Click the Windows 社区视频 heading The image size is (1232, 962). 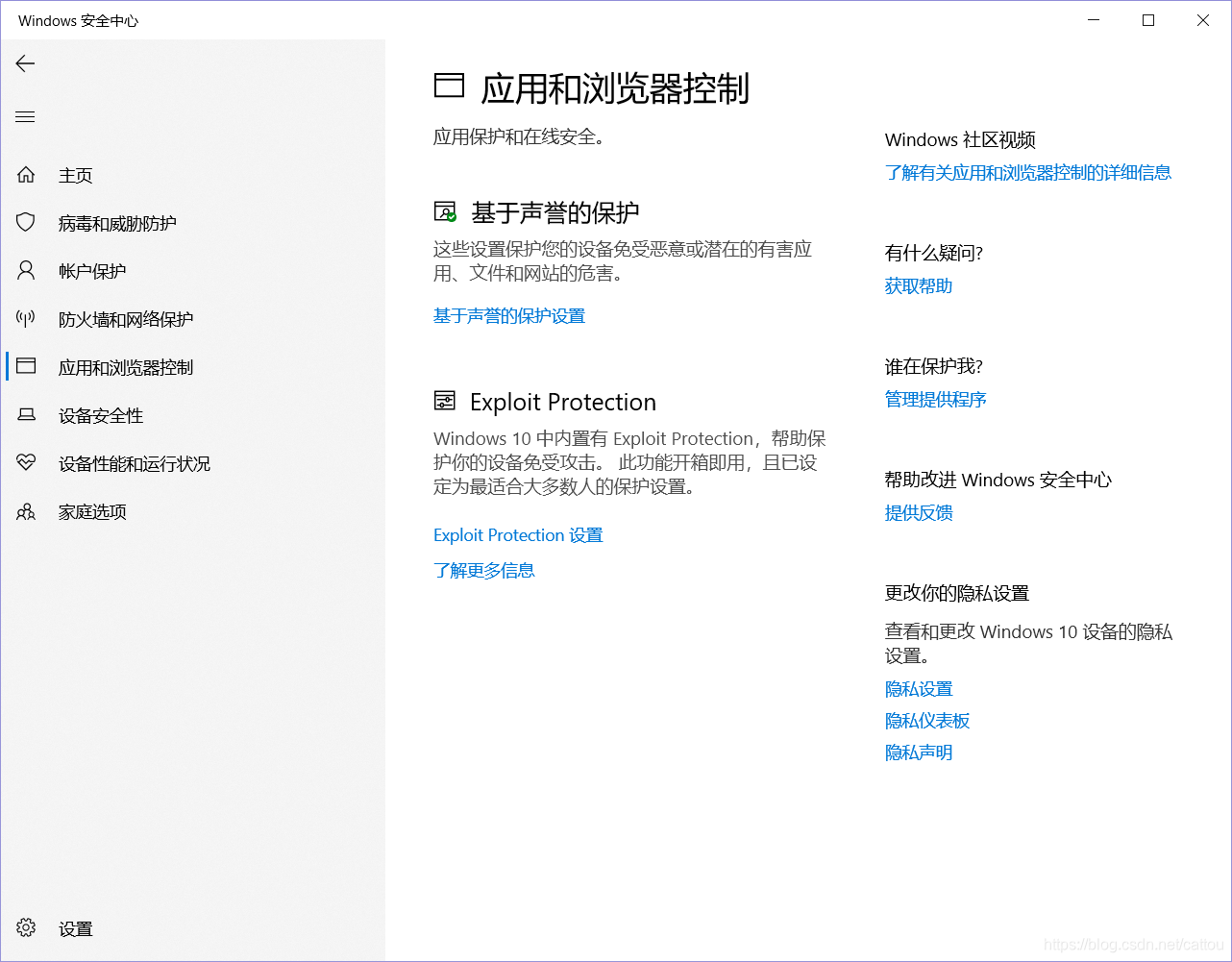coord(960,140)
